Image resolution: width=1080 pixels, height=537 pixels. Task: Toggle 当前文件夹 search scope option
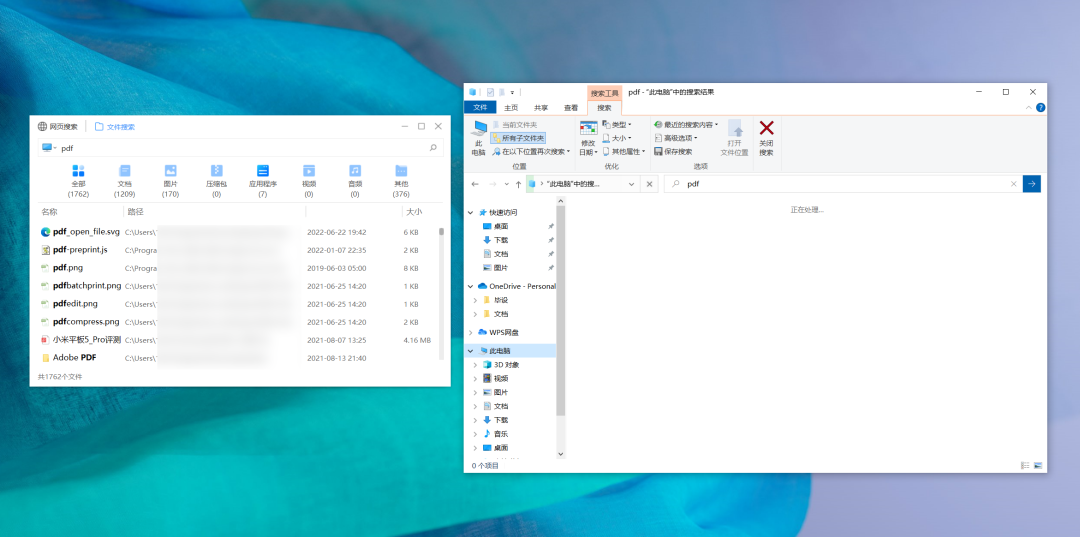point(518,125)
